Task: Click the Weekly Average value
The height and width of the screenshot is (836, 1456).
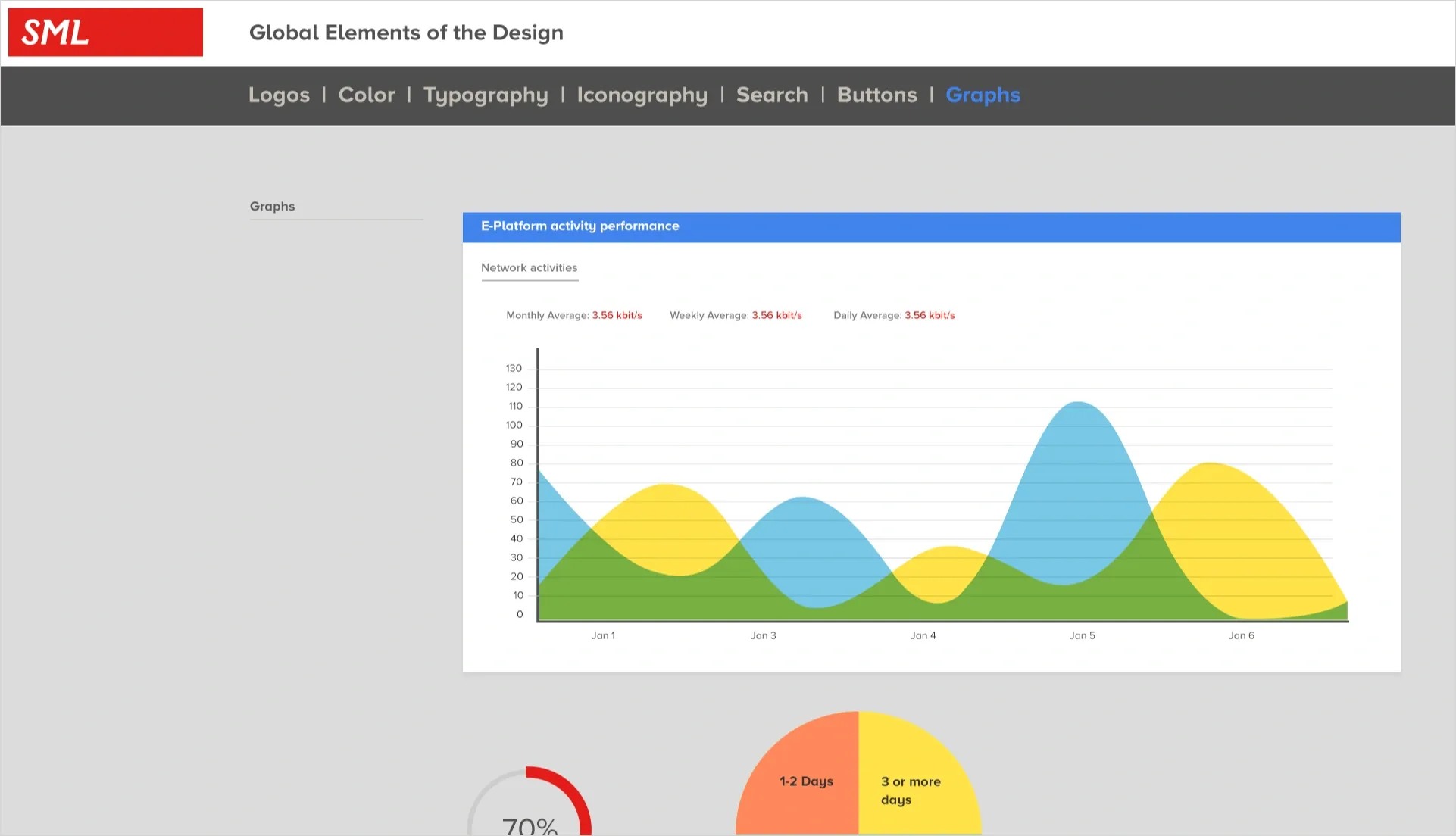Action: 776,316
